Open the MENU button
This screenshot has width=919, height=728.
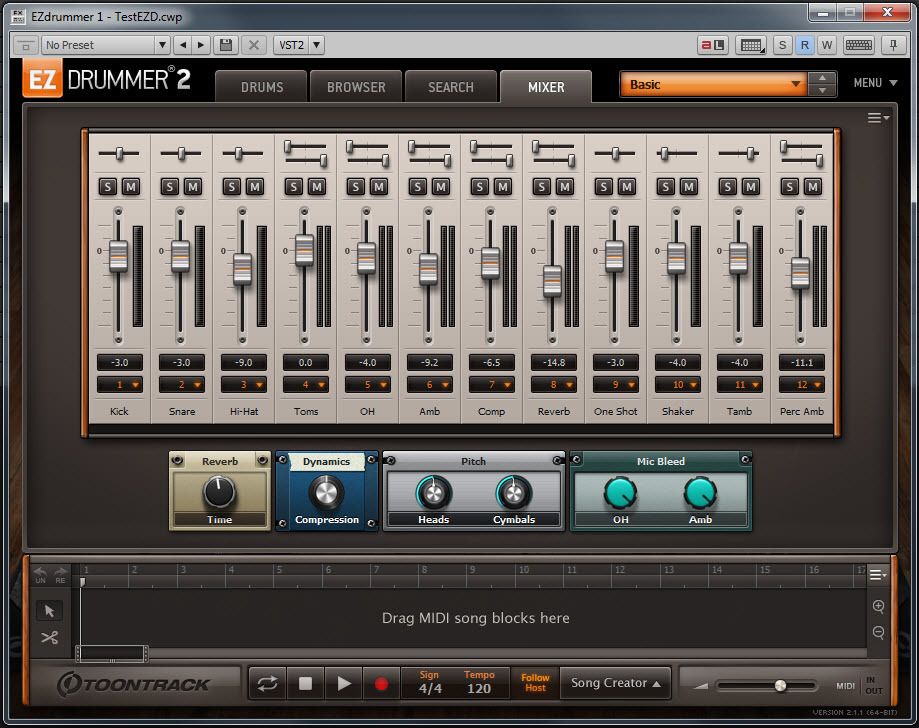pos(874,83)
